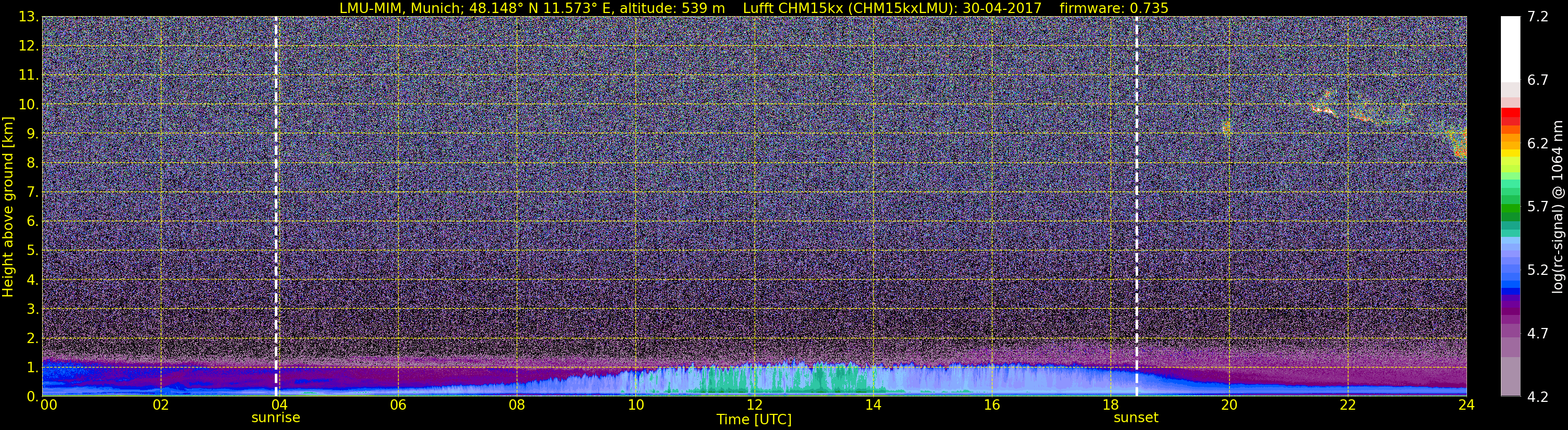Click the height axis tick label '8.'
Screen dimensions: 1568x430
(x=33, y=162)
